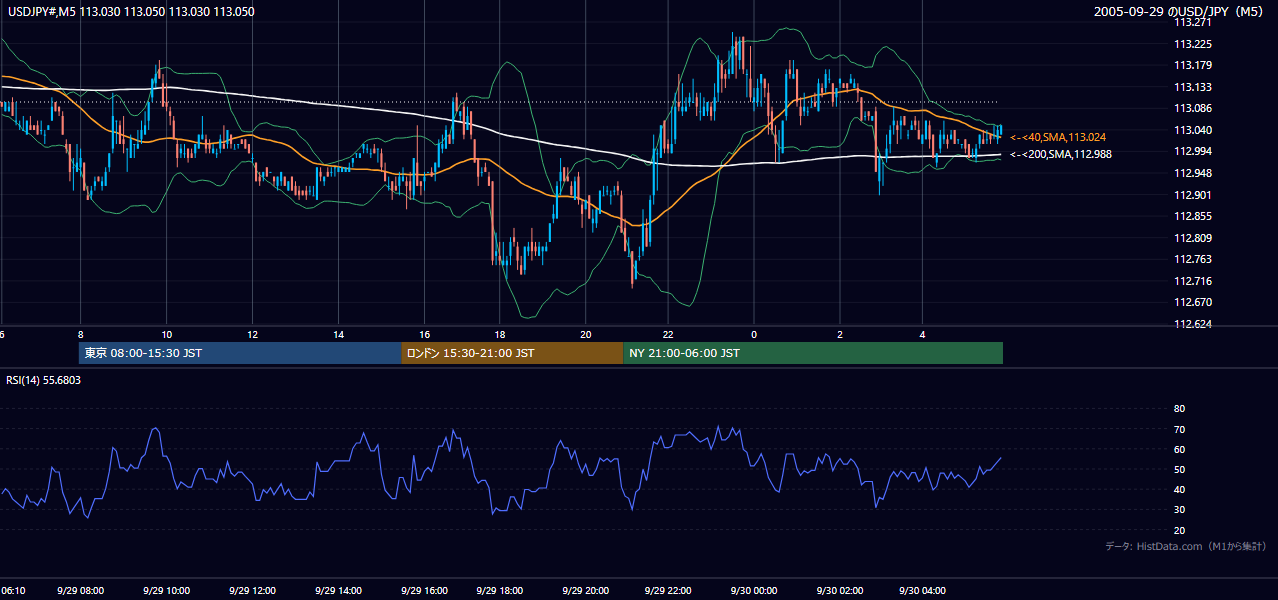1278x600 pixels.
Task: Click the 9/29 14:00 time label
Action: click(338, 590)
